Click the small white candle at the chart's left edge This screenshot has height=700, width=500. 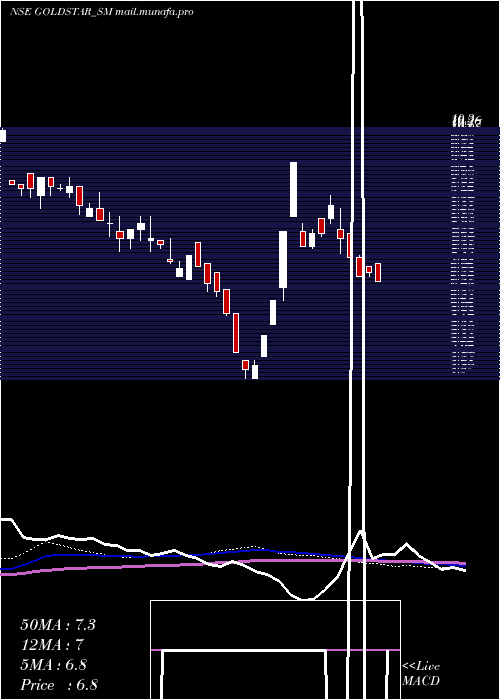click(3, 135)
